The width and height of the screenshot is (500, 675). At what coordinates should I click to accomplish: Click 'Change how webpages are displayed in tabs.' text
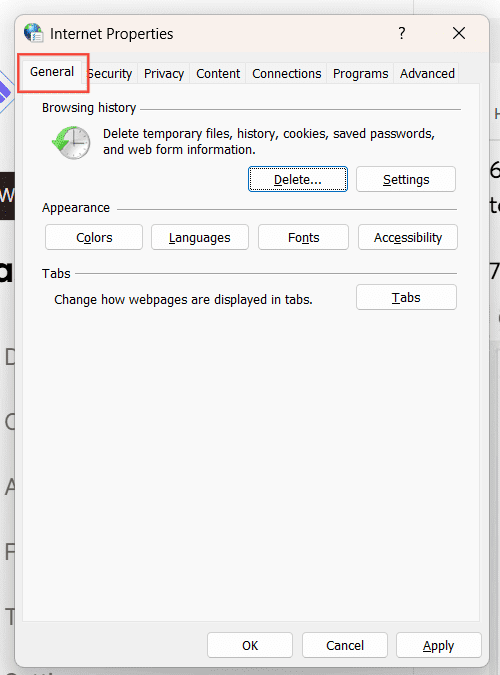point(183,299)
